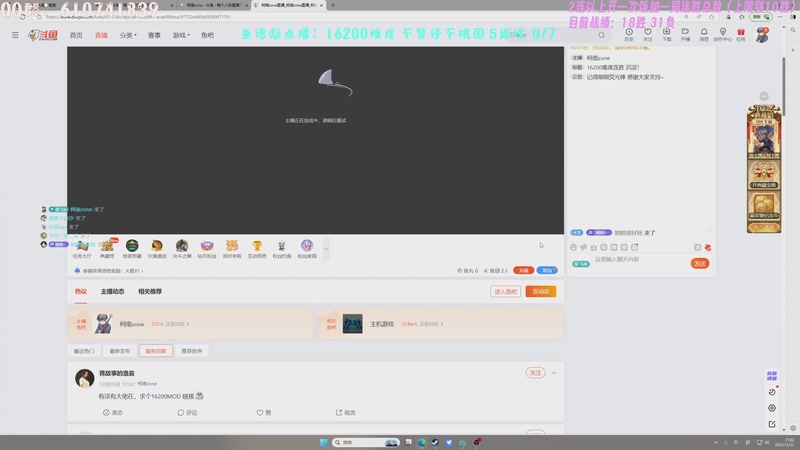Select 最近热门 sort filter
Viewport: 800px width, 450px height.
pyautogui.click(x=84, y=351)
